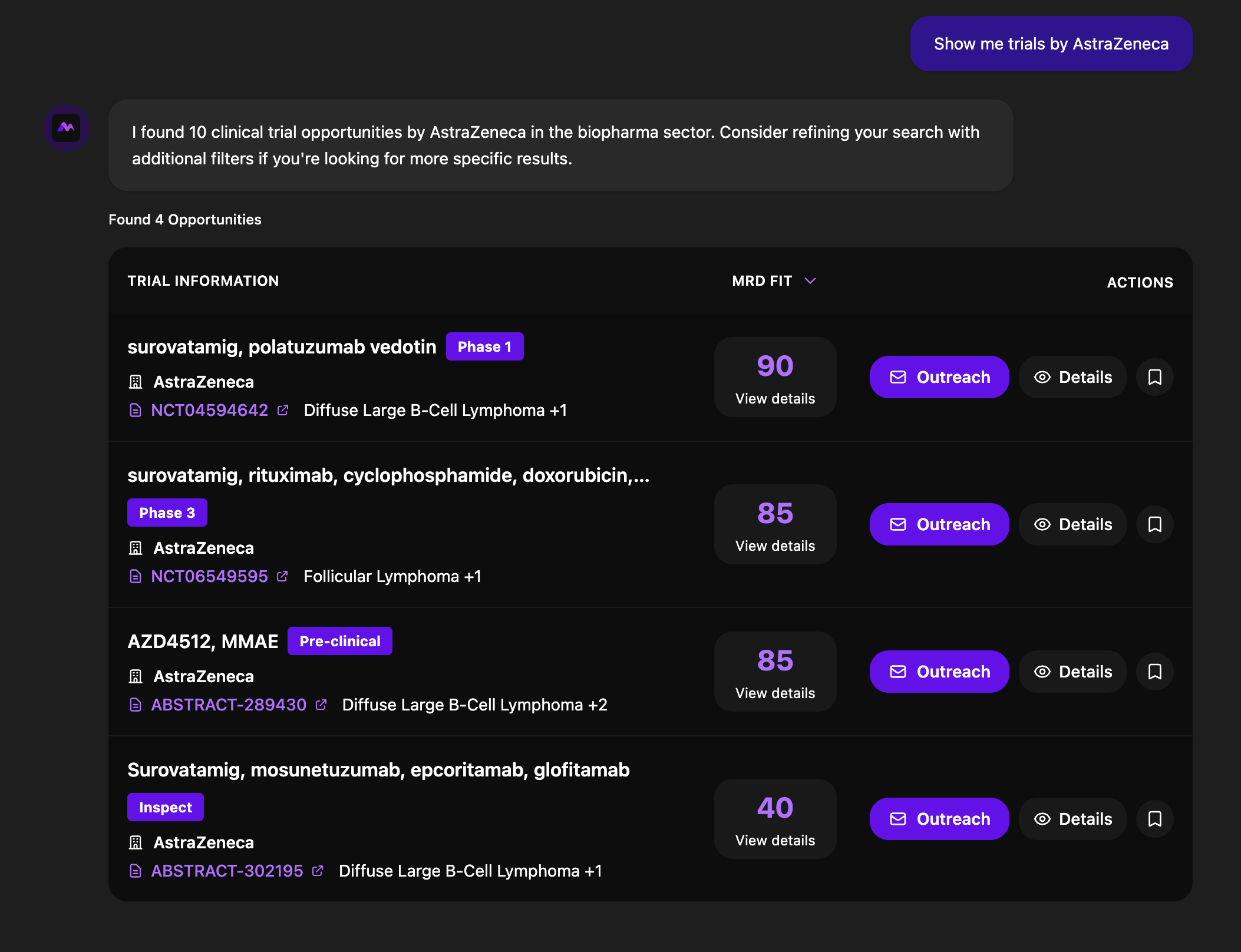Viewport: 1241px width, 952px height.
Task: Open external link icon beside ABSTRACT-289430
Action: click(x=321, y=705)
